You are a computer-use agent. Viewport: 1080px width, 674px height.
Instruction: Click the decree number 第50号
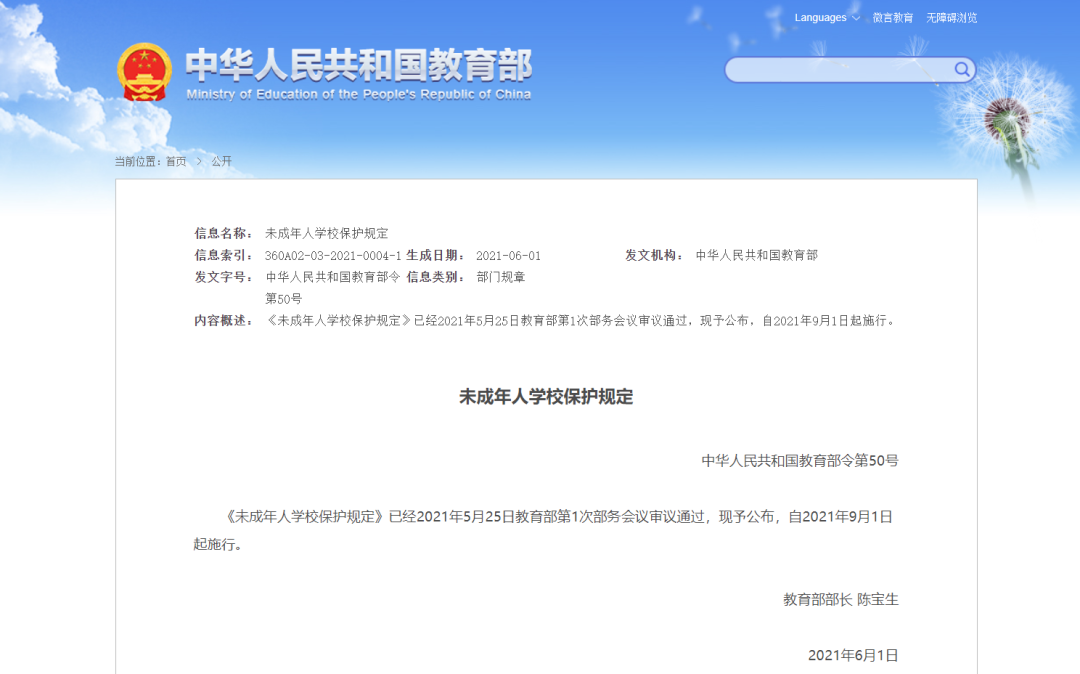pyautogui.click(x=283, y=298)
